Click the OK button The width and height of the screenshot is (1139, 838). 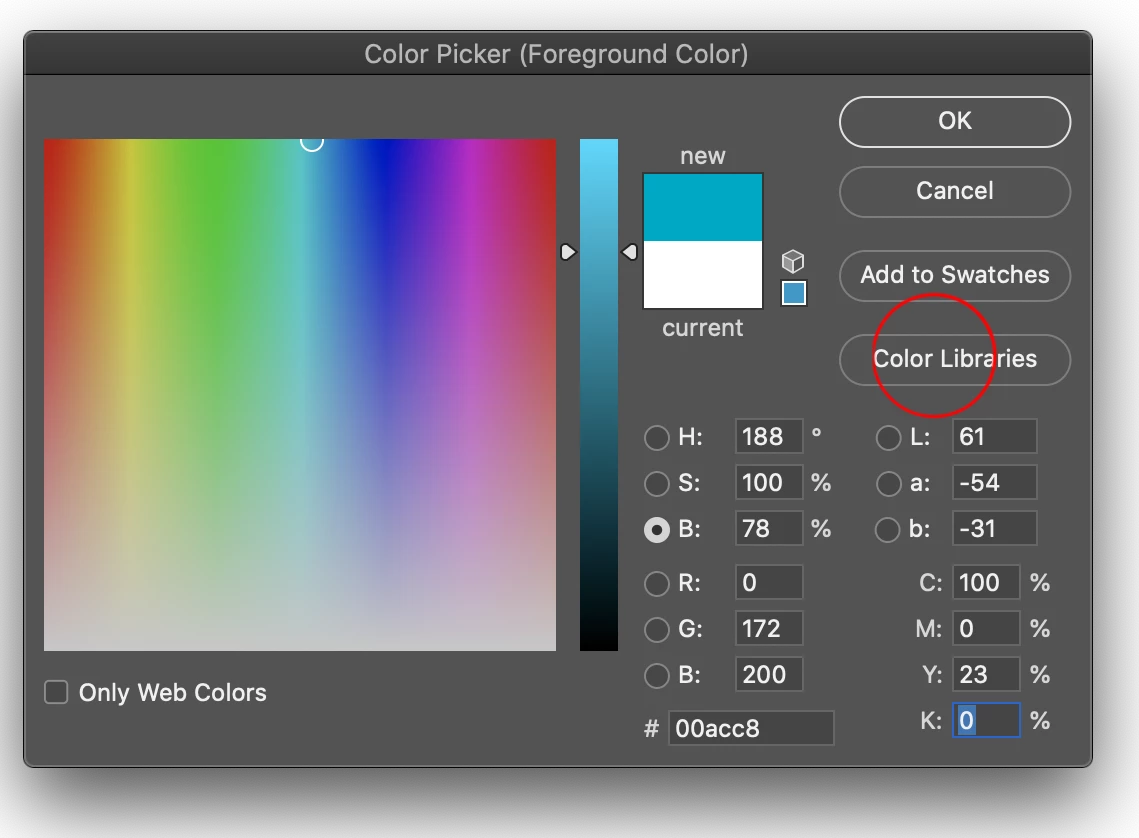(954, 121)
